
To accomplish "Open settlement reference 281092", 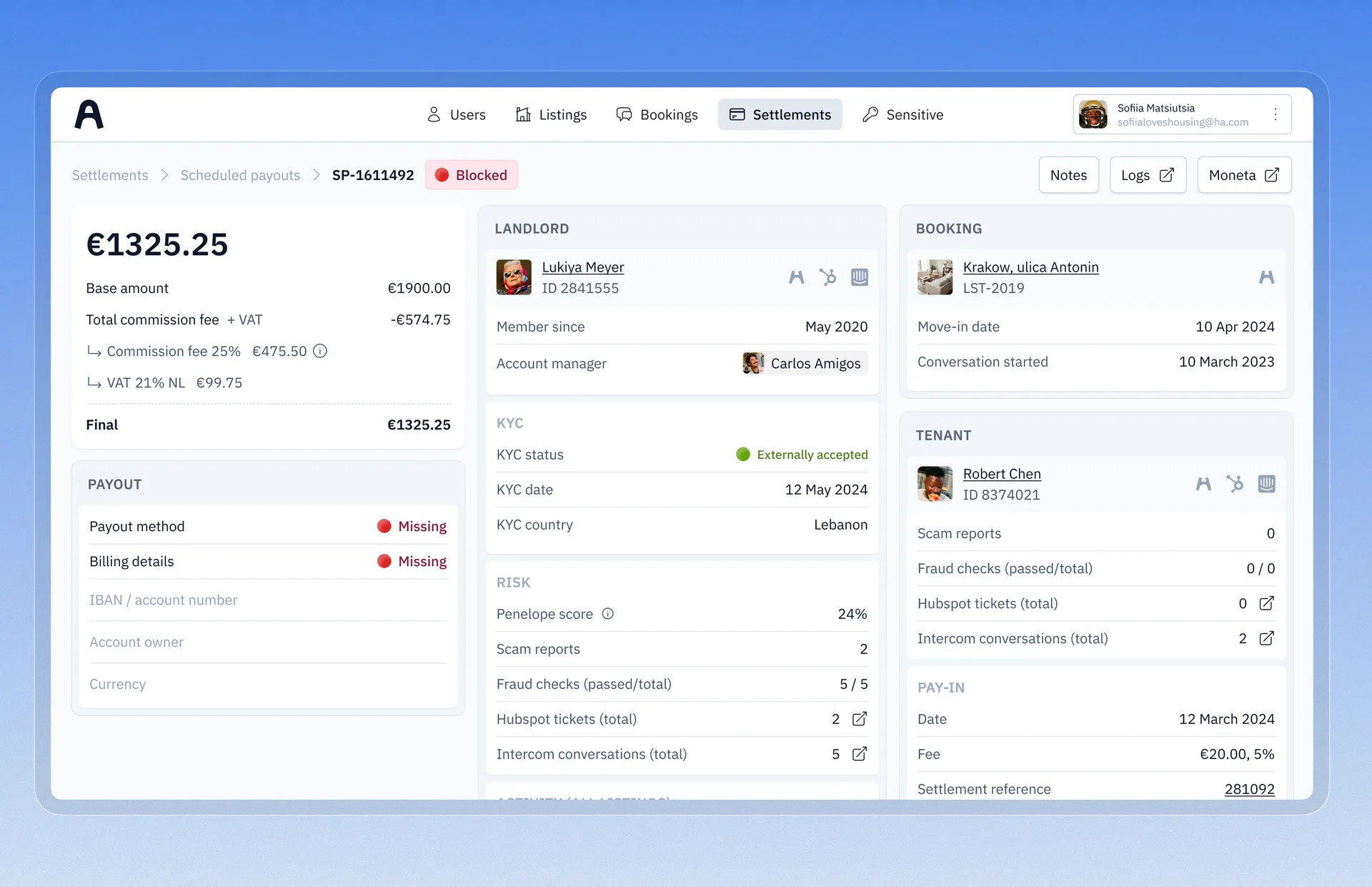I will (x=1249, y=789).
